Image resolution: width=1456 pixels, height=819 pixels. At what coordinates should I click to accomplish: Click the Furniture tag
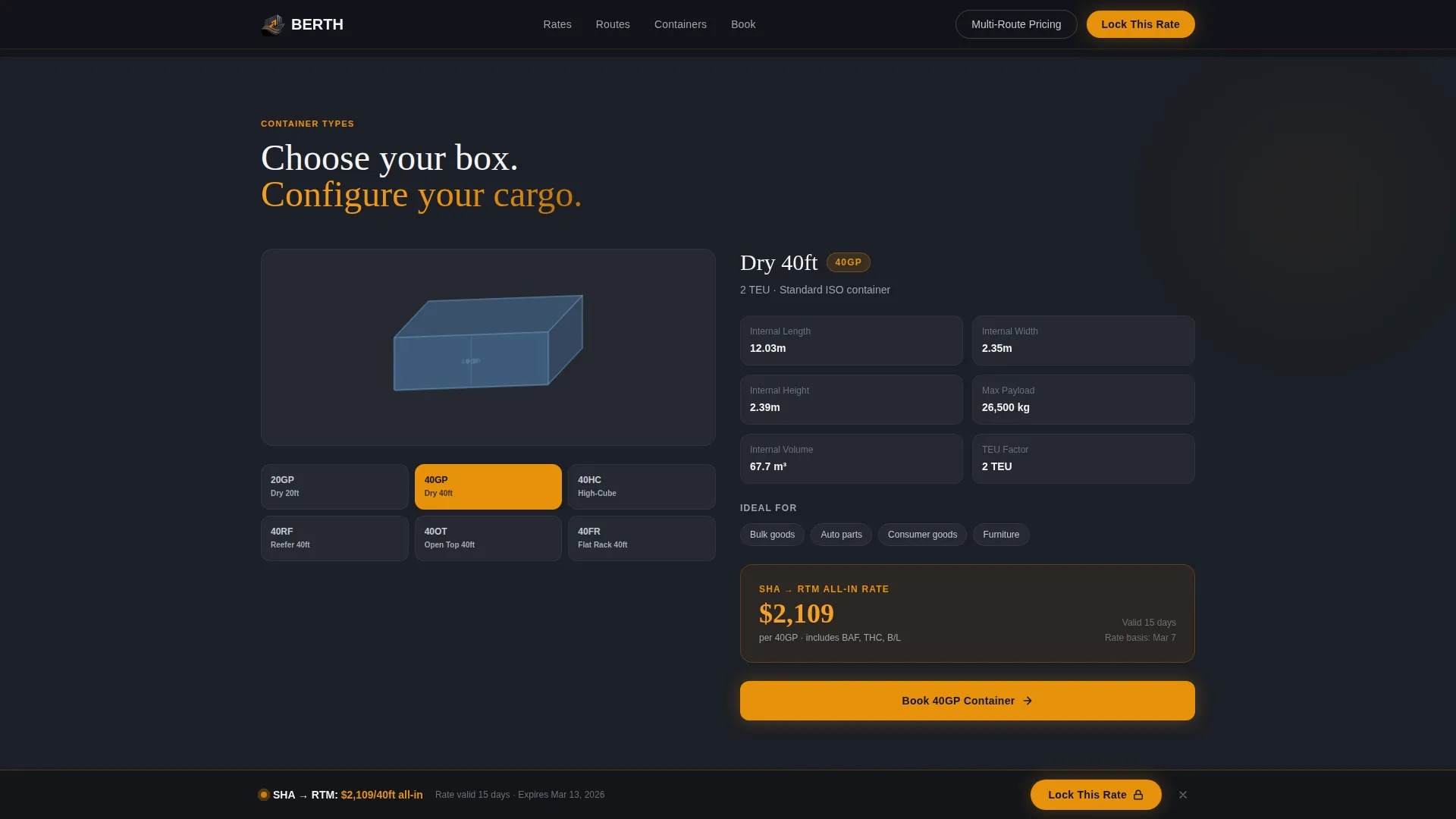1001,535
